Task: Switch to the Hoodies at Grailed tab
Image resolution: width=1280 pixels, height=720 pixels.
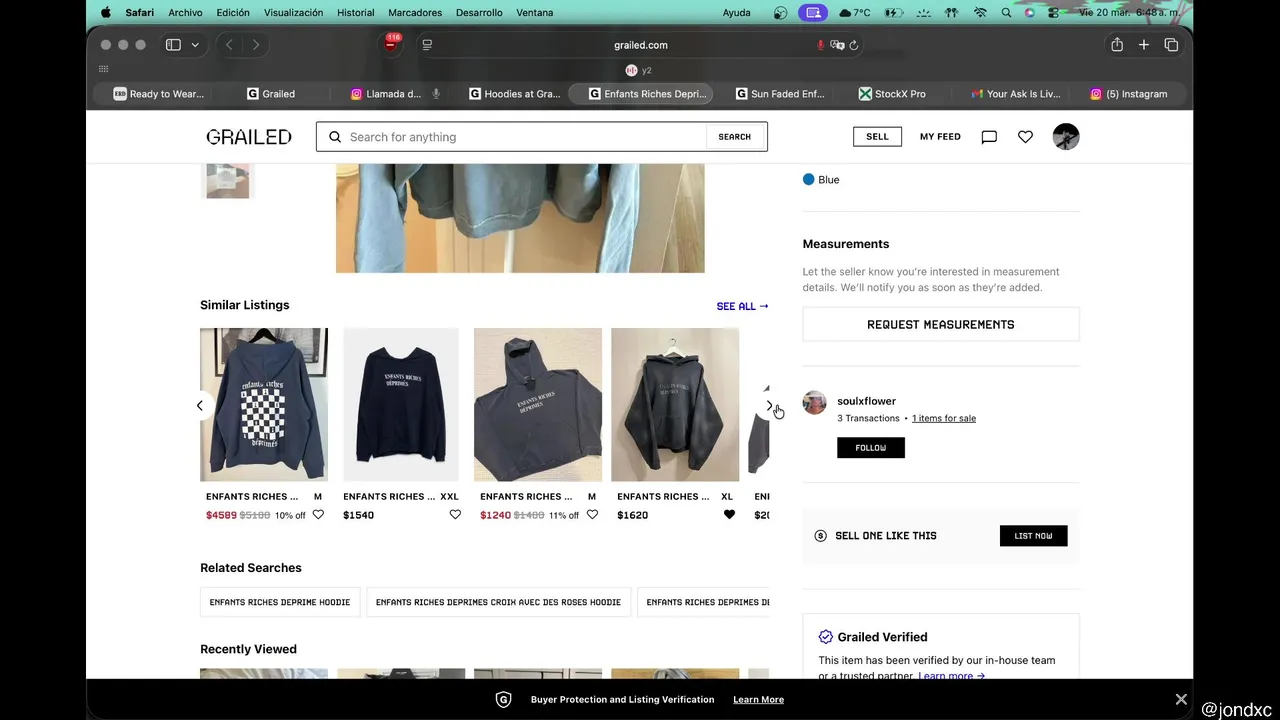Action: (515, 94)
